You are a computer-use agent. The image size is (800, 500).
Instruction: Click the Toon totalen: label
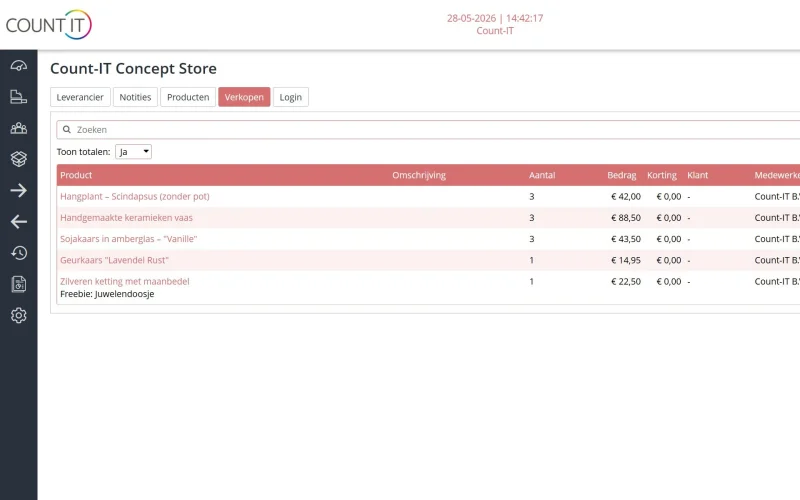[x=83, y=152]
